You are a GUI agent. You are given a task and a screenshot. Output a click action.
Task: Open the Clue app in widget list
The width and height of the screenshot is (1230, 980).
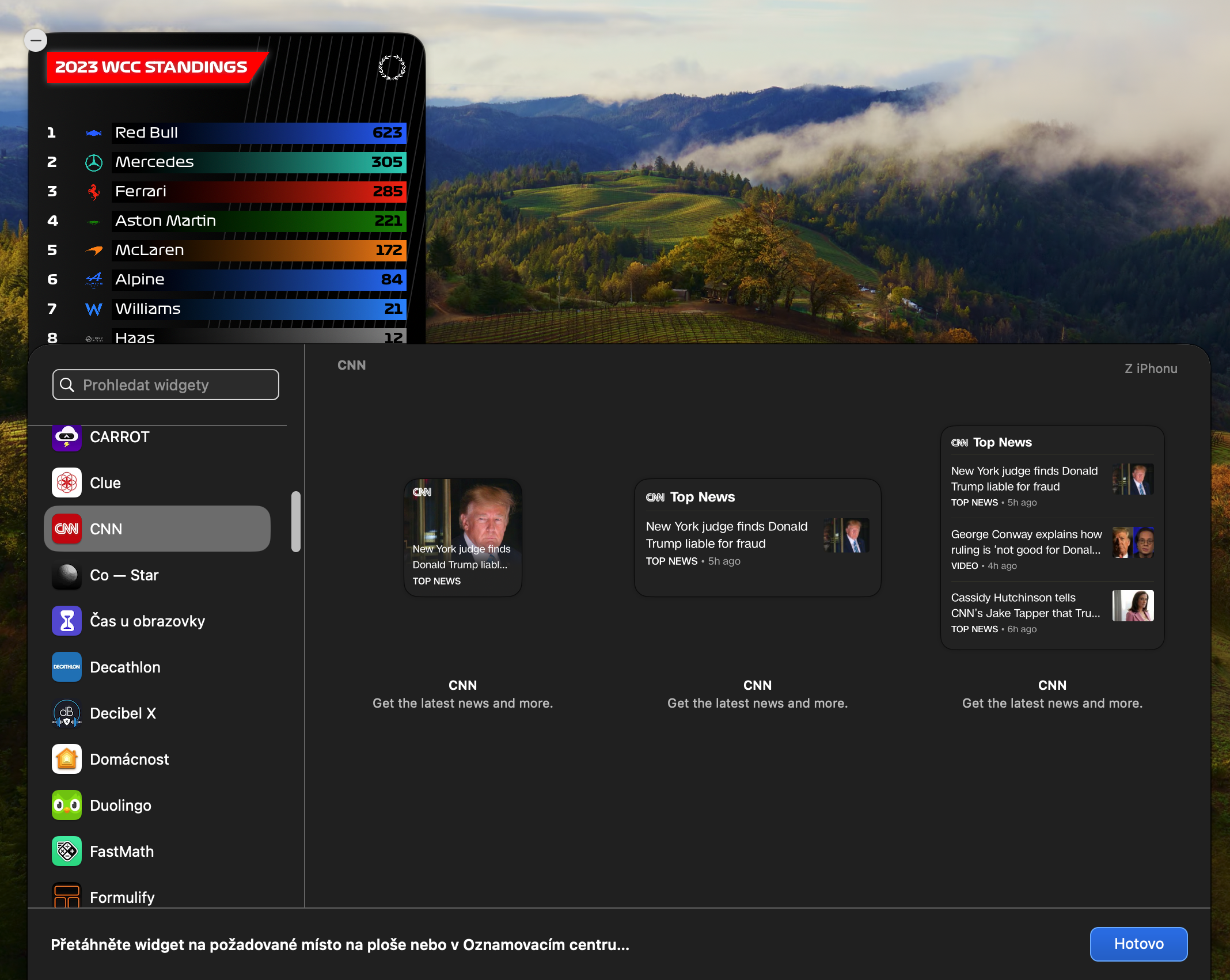point(105,483)
